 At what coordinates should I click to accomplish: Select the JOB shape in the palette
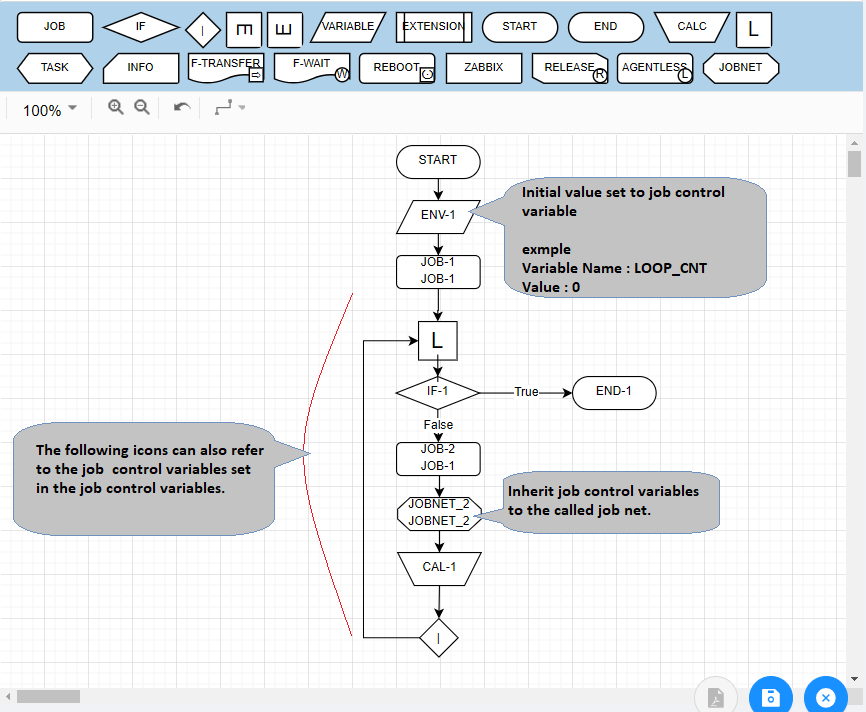click(55, 27)
